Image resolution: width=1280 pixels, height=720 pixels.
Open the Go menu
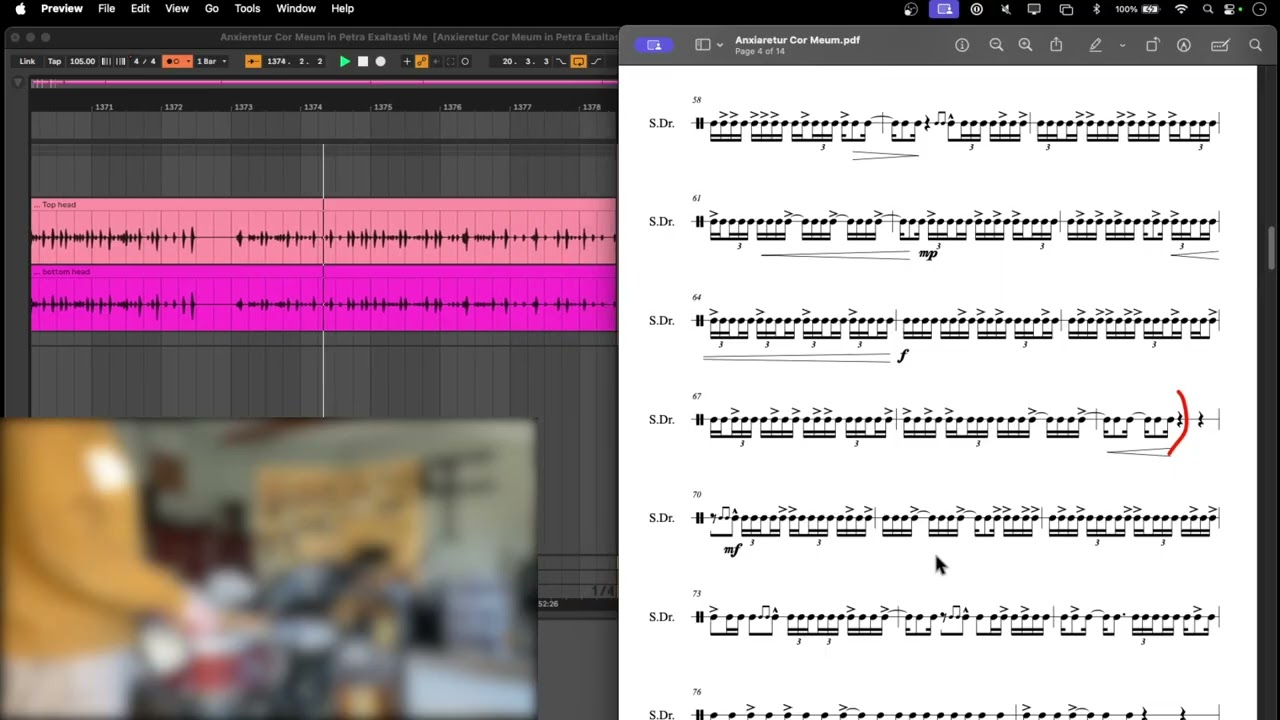[x=212, y=9]
